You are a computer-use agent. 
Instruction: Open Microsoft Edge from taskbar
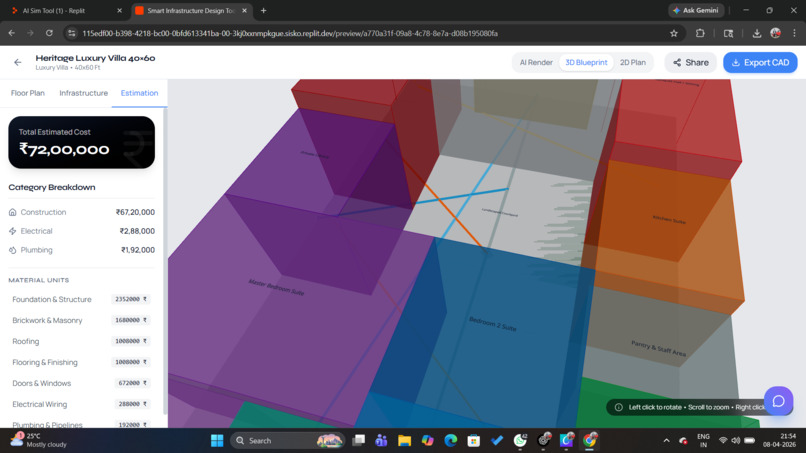click(x=451, y=441)
